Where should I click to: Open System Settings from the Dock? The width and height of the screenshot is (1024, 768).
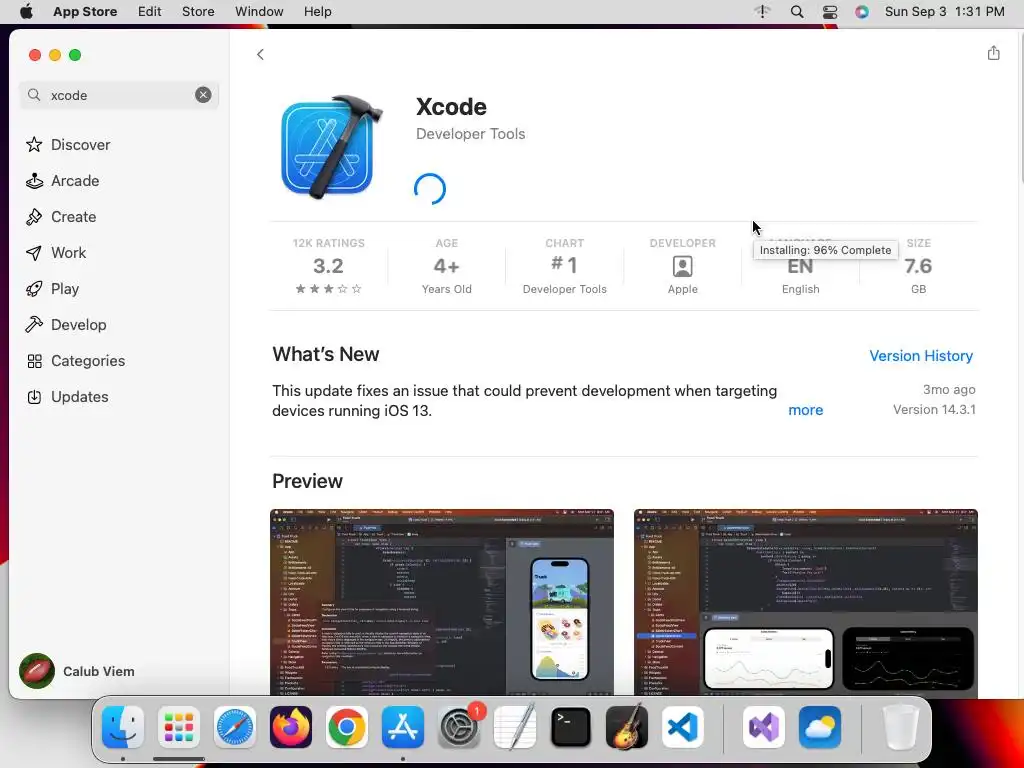[459, 727]
